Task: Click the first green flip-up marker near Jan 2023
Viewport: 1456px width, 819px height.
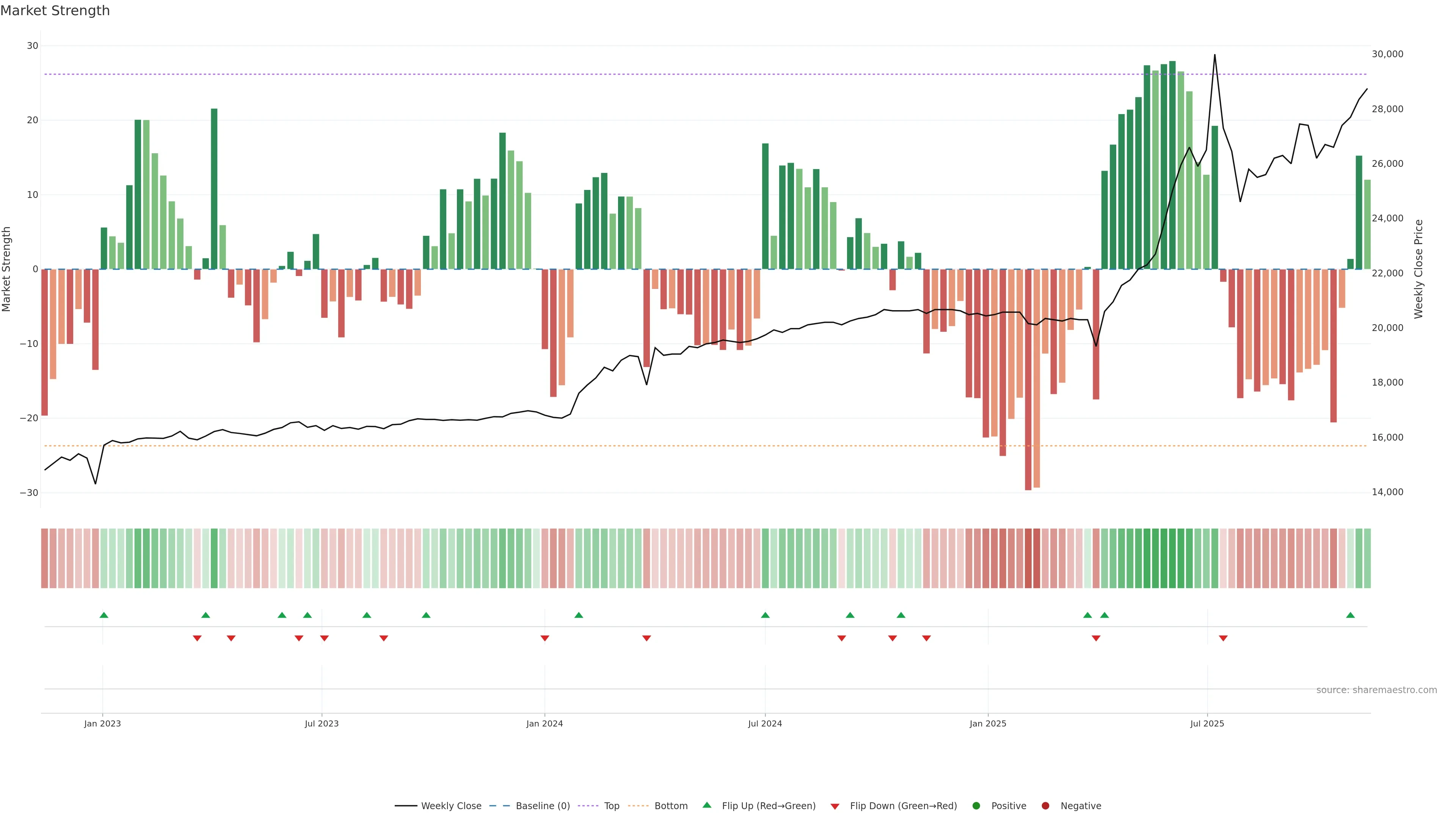Action: [104, 615]
